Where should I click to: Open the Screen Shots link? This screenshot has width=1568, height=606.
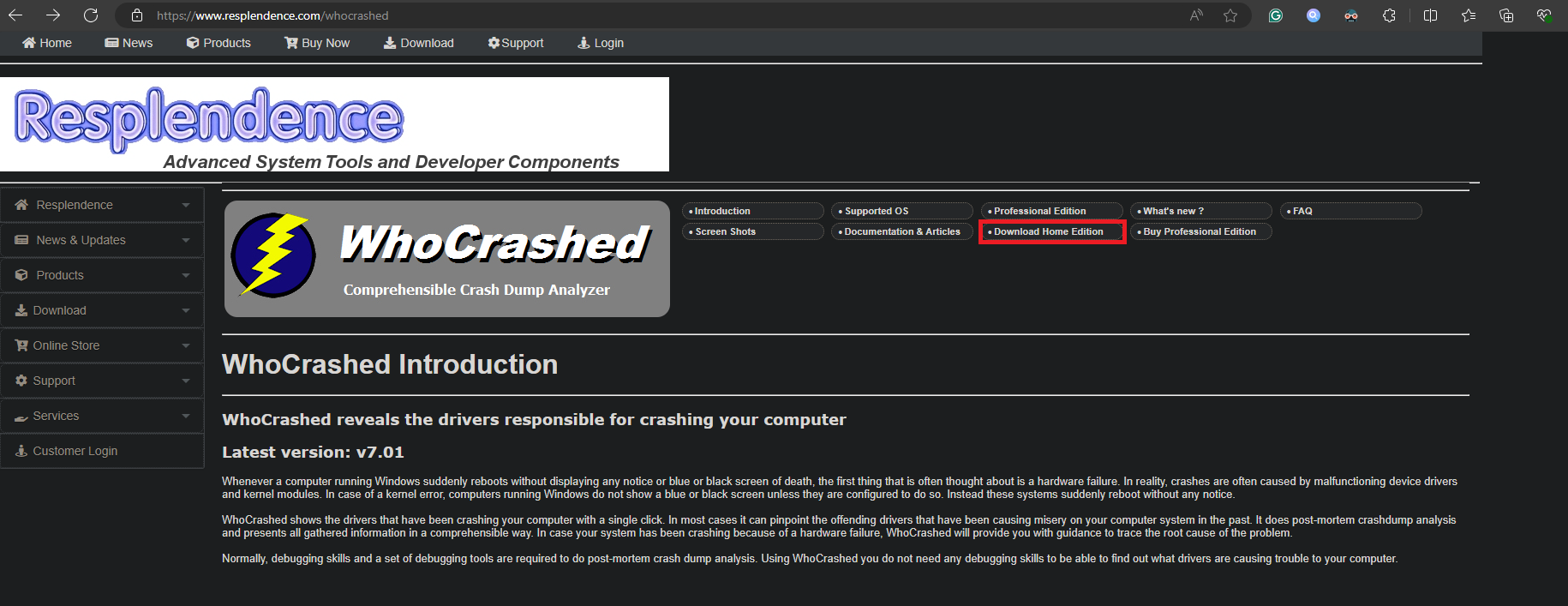click(x=753, y=231)
